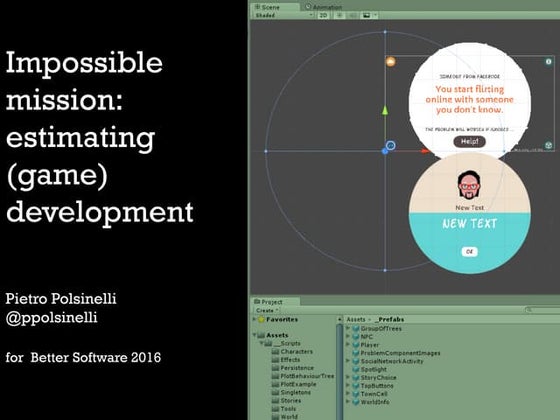Click the blue circular pivot gizmo
Viewport: 560px width, 420px height.
tap(391, 145)
